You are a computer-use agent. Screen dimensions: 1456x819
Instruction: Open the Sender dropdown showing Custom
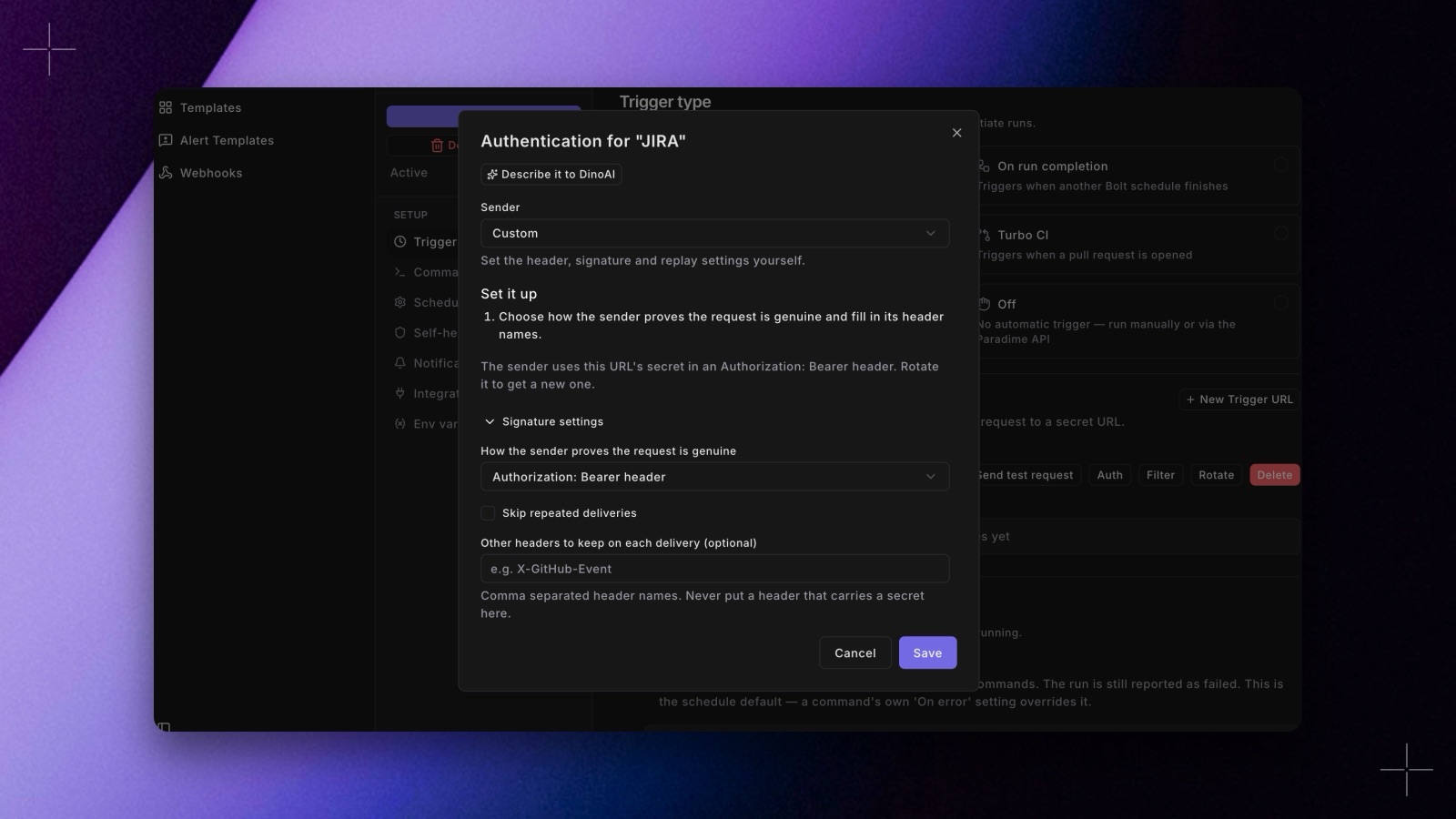(x=714, y=233)
